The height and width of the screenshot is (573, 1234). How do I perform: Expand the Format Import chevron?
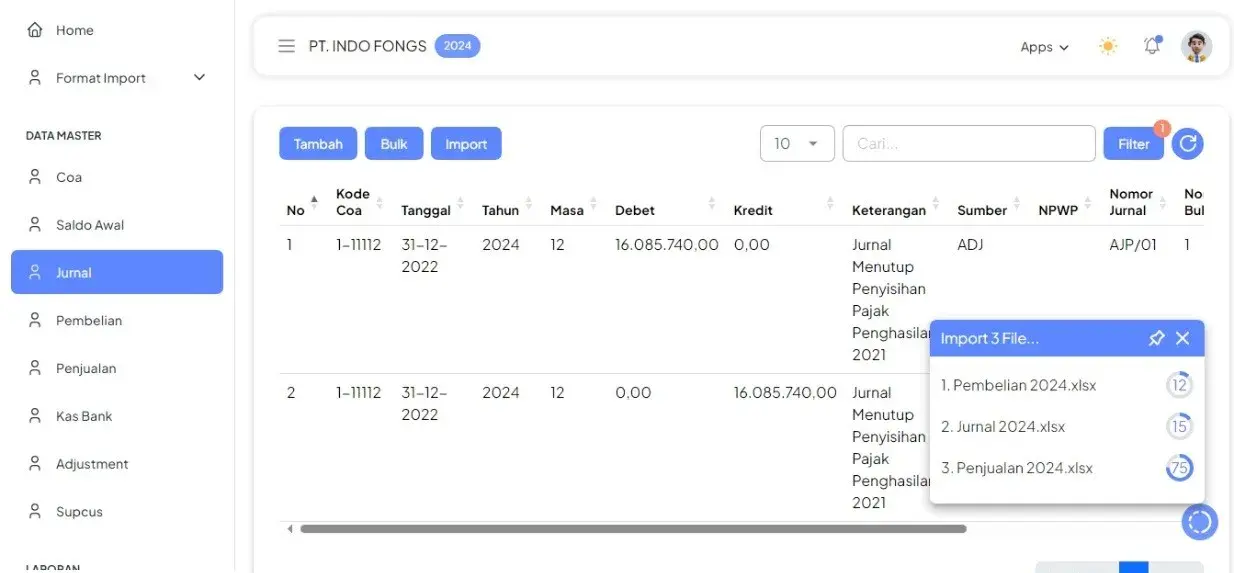pyautogui.click(x=199, y=77)
